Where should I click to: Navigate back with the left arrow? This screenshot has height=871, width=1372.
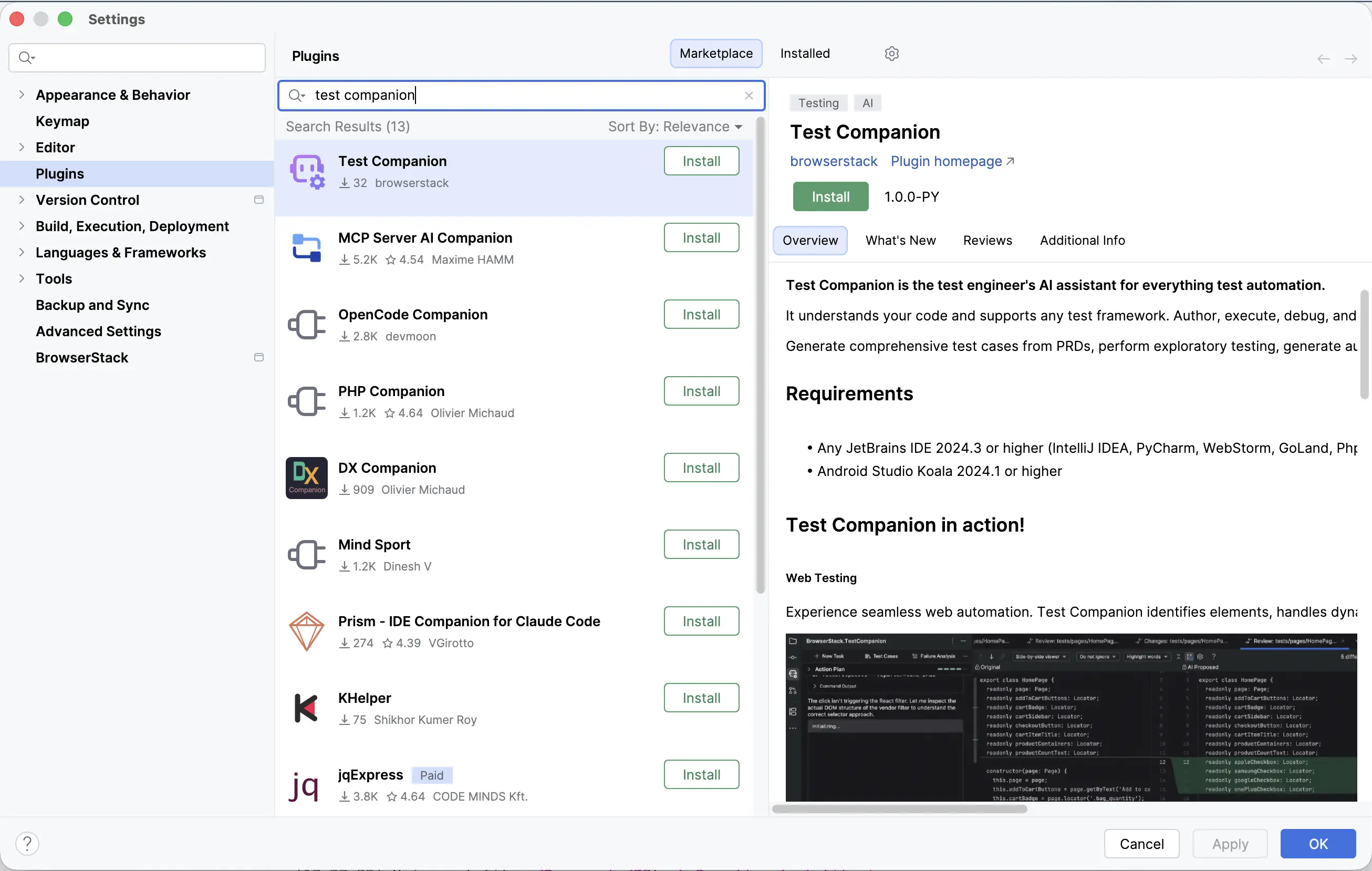tap(1324, 59)
